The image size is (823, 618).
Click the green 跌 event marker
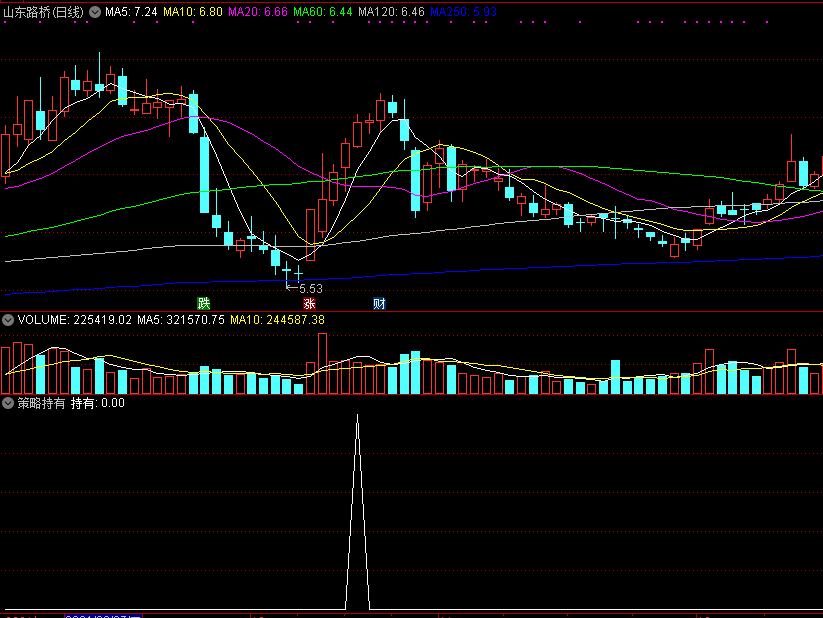204,303
